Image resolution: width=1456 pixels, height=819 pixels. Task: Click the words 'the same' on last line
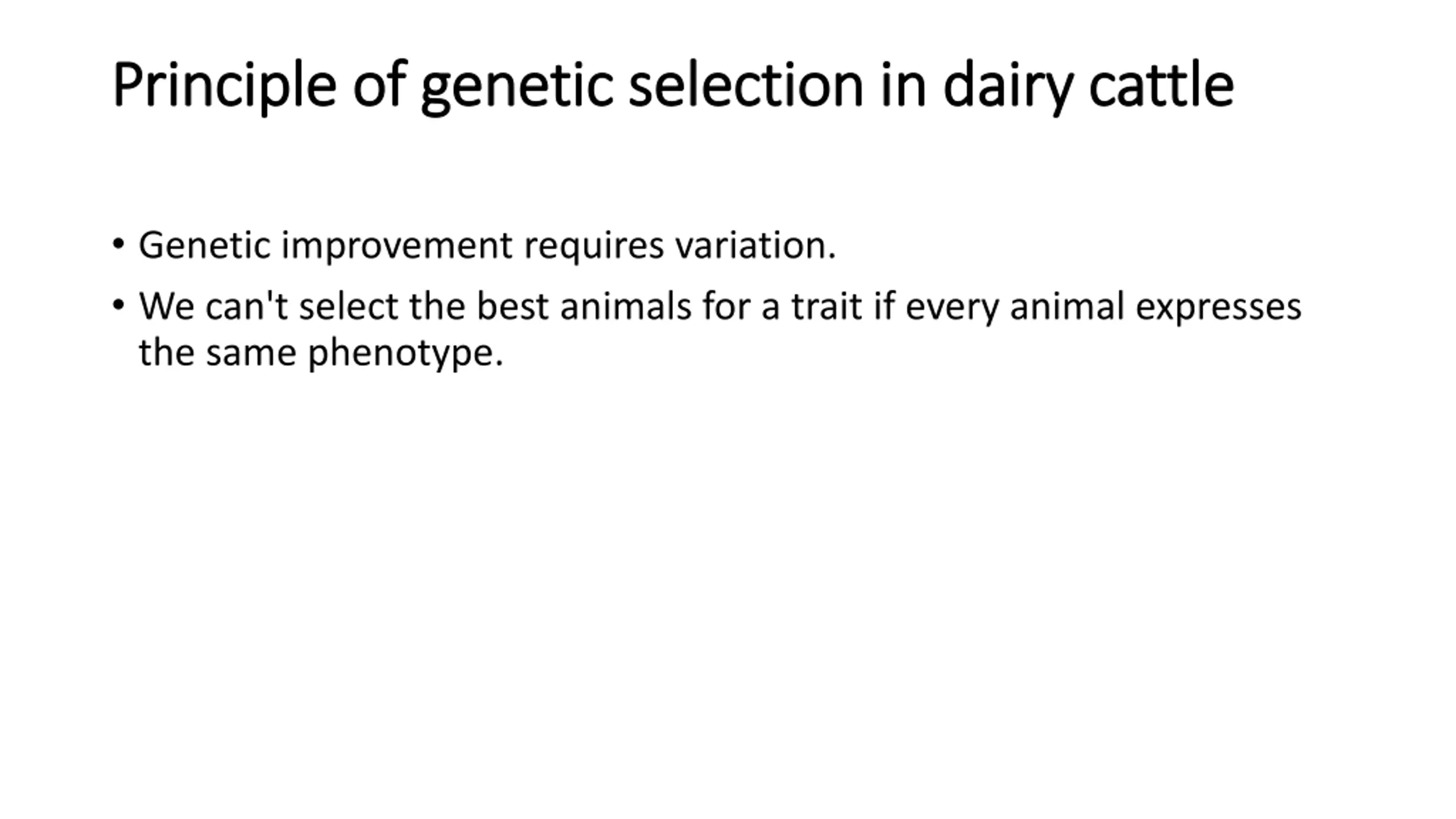click(217, 352)
